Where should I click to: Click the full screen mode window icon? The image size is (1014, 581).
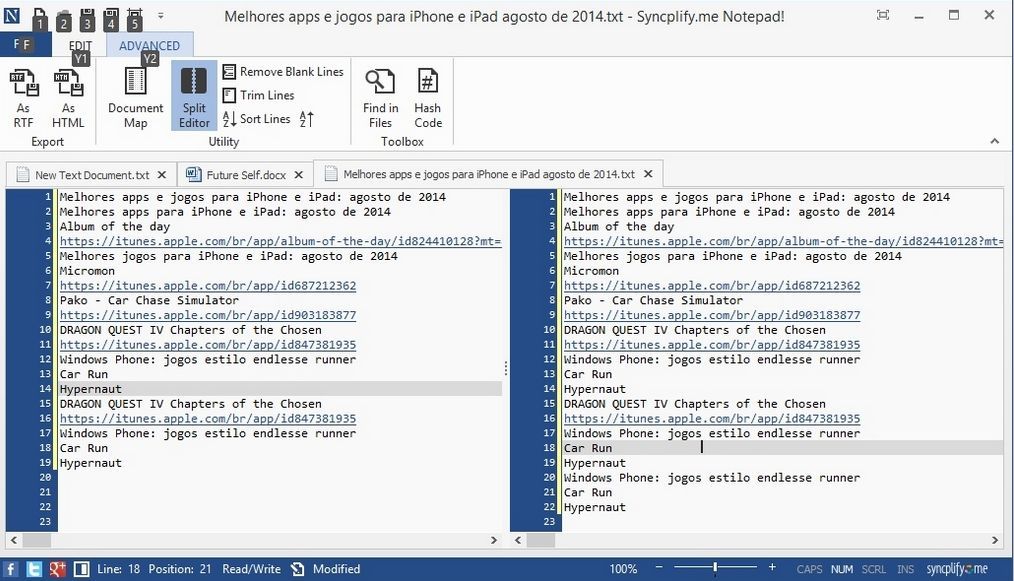[x=883, y=15]
